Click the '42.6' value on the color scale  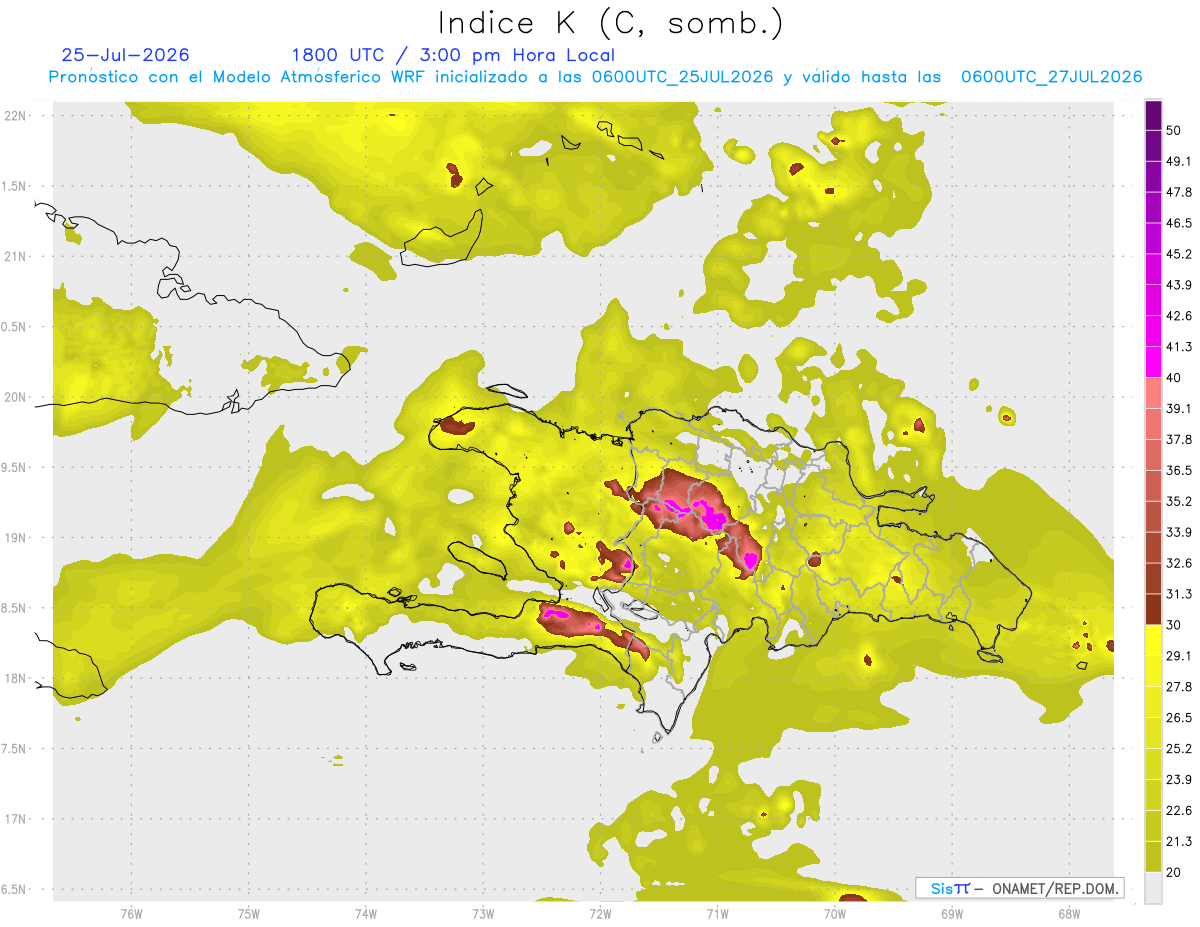1180,316
